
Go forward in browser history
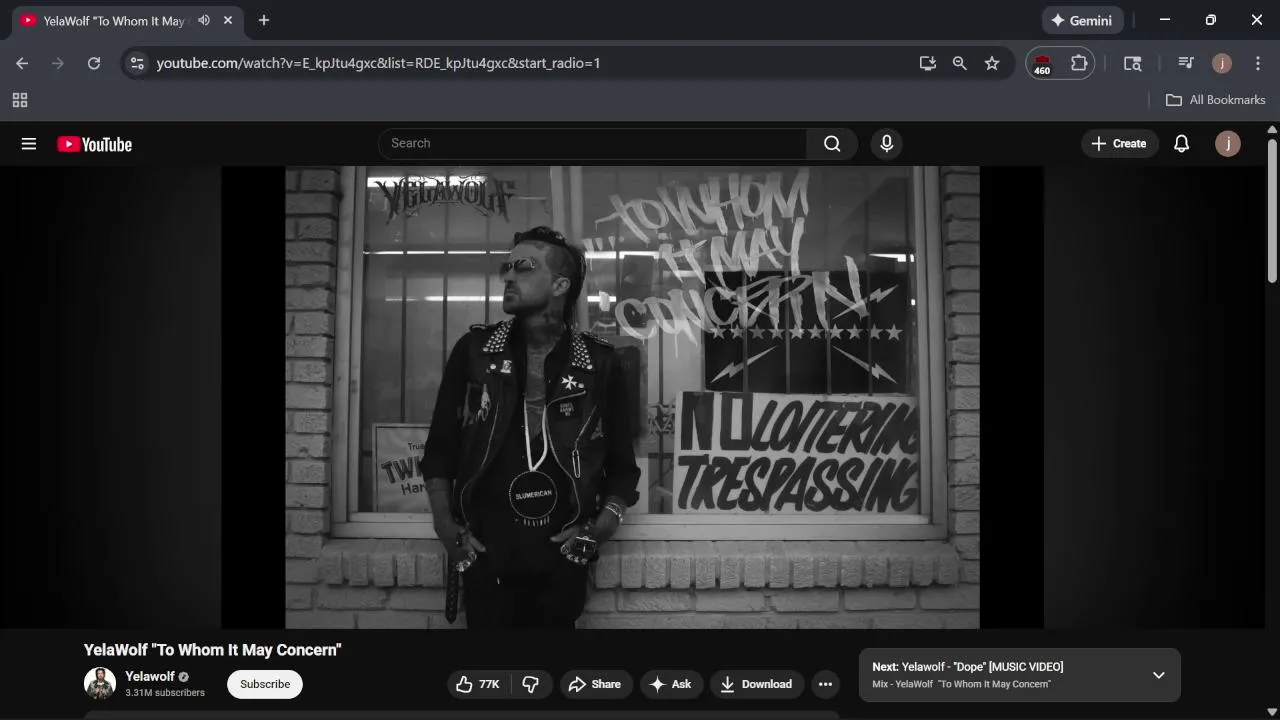point(58,63)
